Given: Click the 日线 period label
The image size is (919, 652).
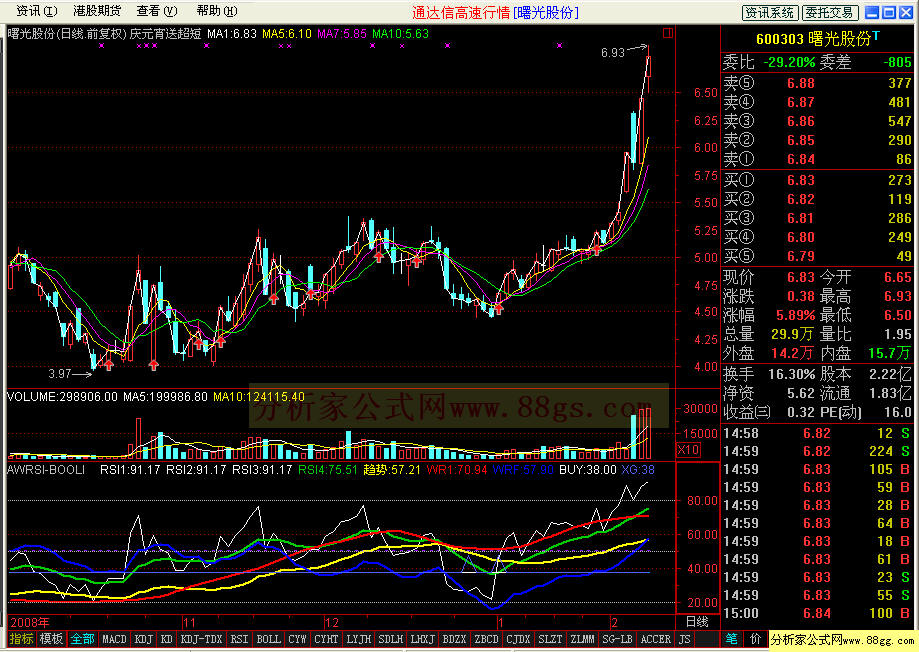Looking at the screenshot, I should coord(697,622).
